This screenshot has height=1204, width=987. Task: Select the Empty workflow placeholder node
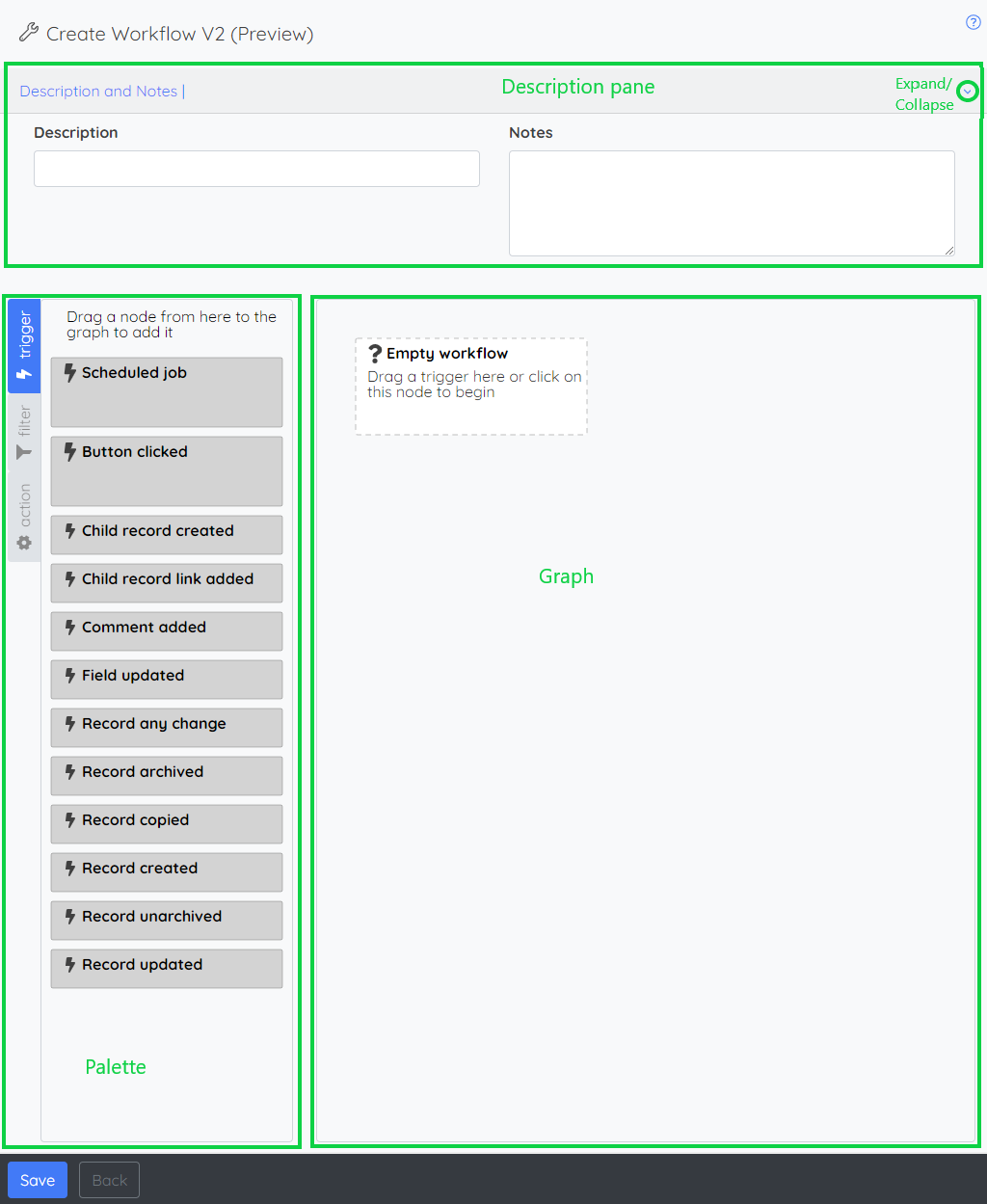click(x=470, y=386)
